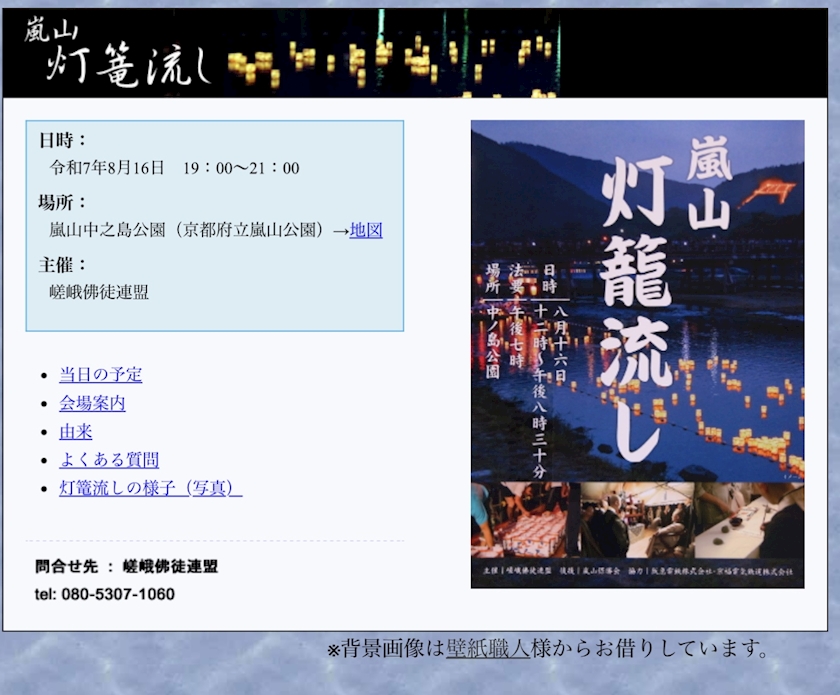The image size is (840, 695).
Task: Click the 主催 organizer 嵯峨佛徒連盟 text
Action: click(99, 292)
